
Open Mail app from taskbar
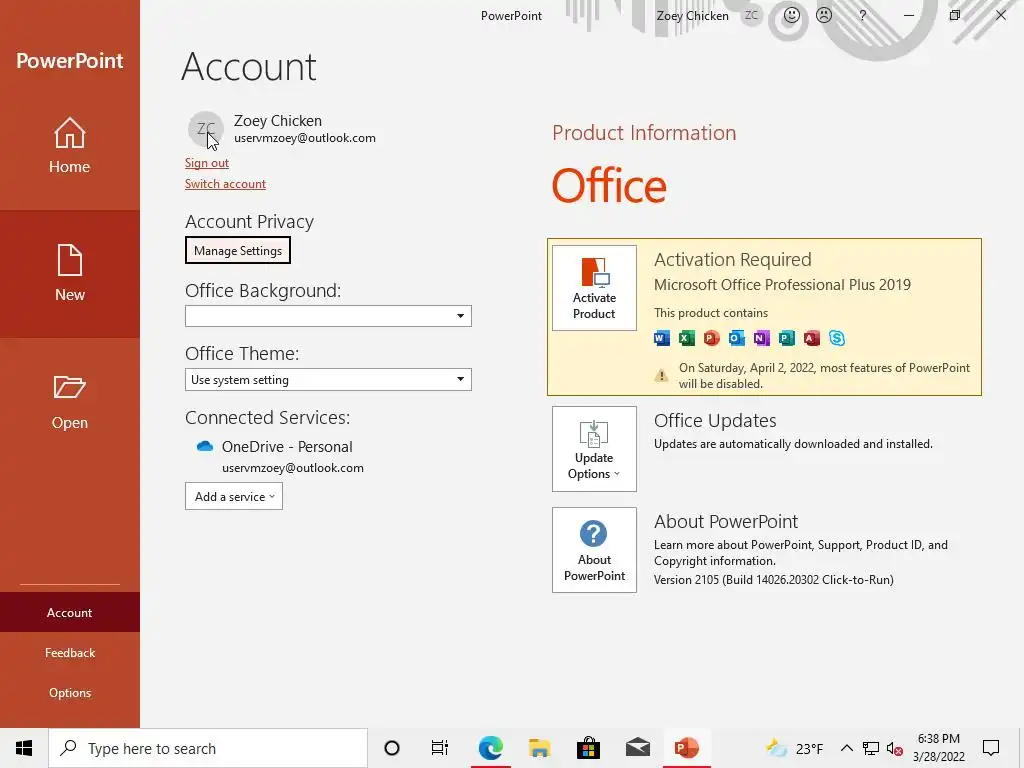pyautogui.click(x=637, y=748)
